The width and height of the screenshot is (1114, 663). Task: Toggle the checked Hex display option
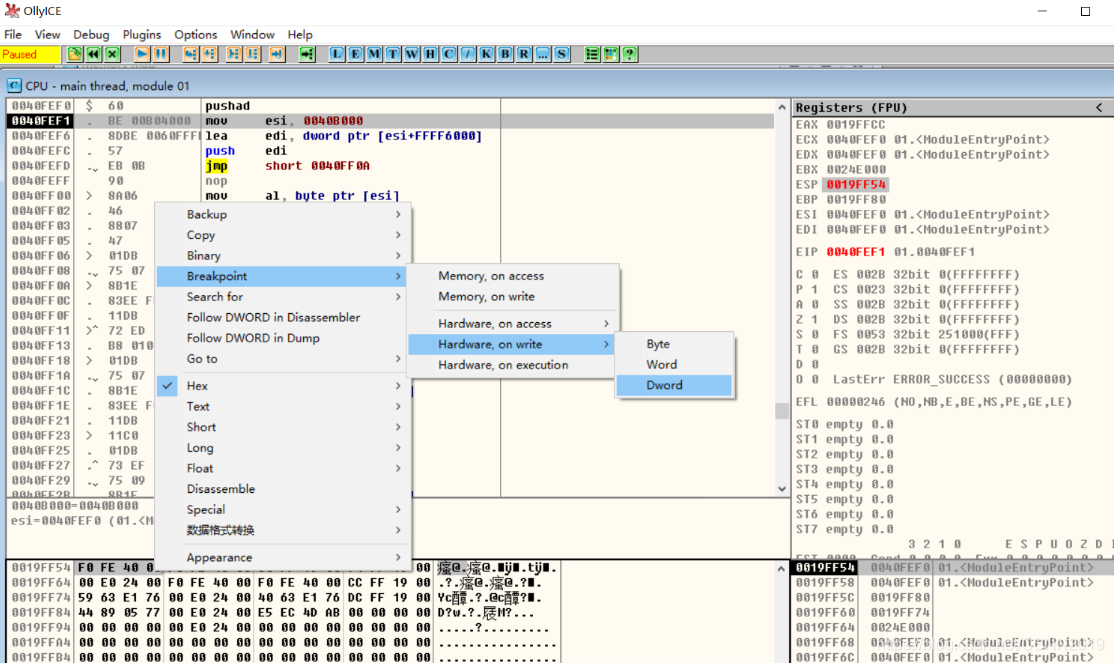[x=283, y=386]
